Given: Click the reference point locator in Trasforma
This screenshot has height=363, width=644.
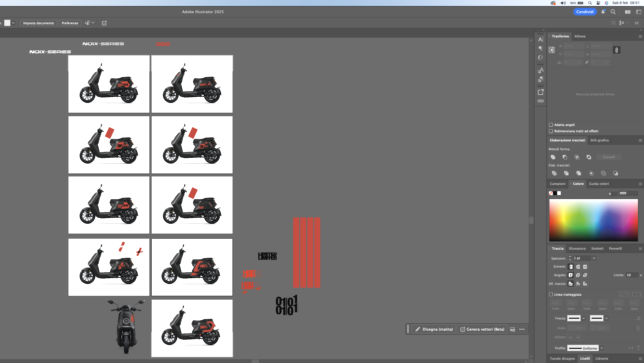Looking at the screenshot, I should point(552,50).
